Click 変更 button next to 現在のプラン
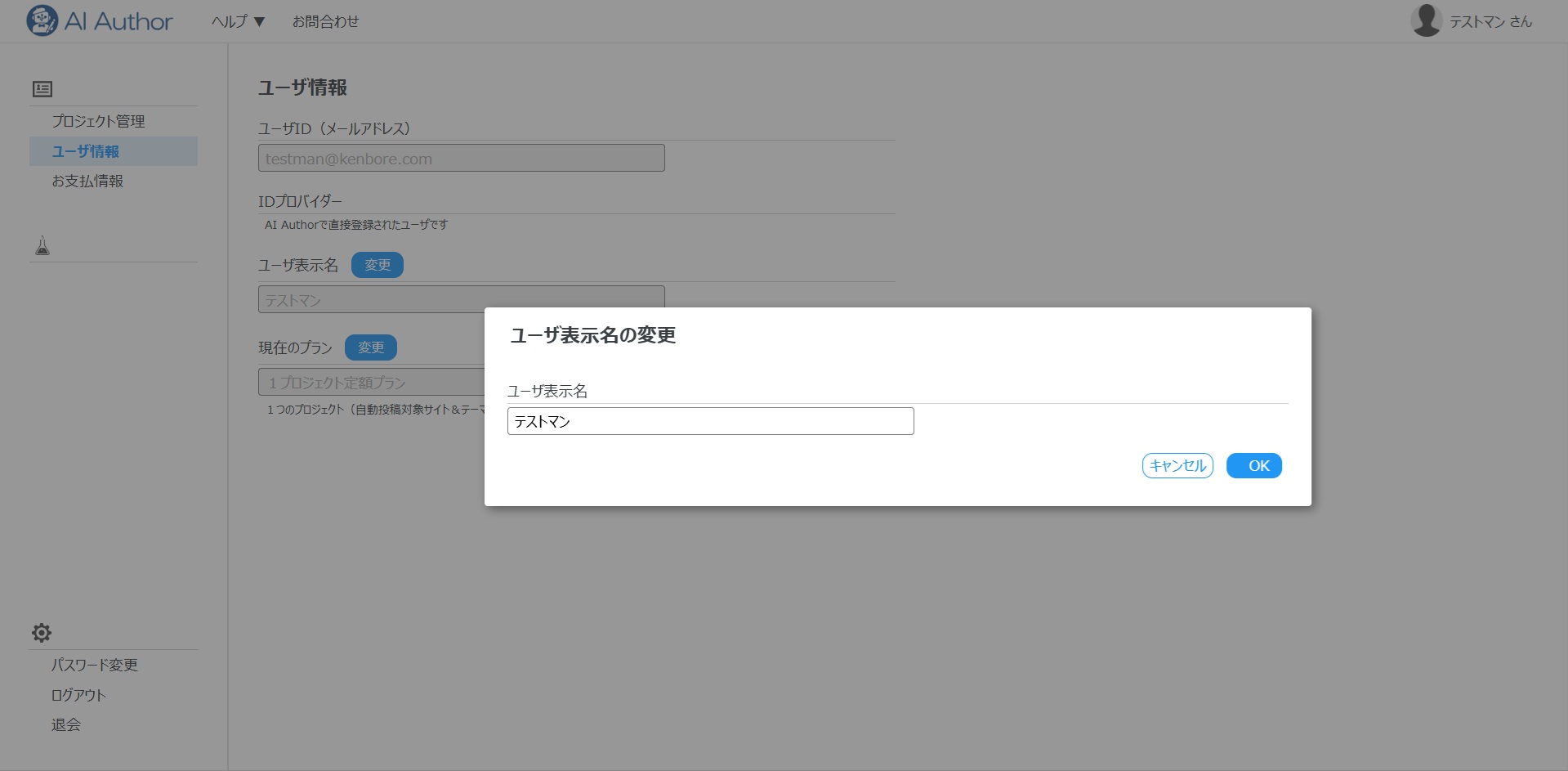This screenshot has width=1568, height=771. click(x=370, y=347)
